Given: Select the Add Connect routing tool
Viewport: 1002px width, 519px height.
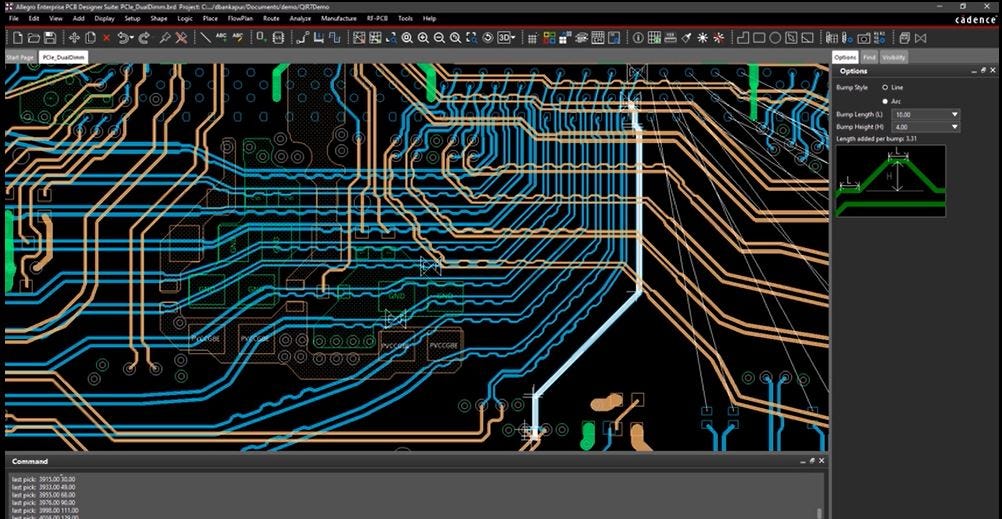Looking at the screenshot, I should [302, 38].
